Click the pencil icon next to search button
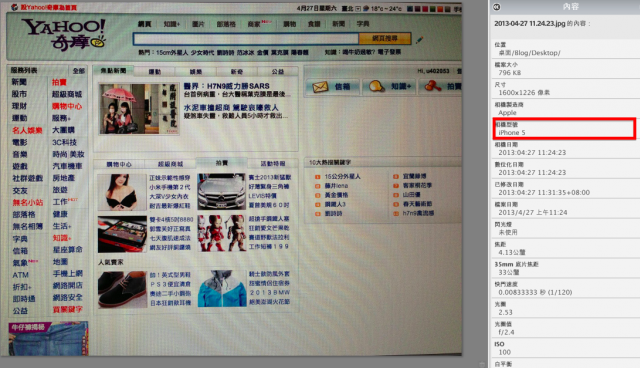This screenshot has height=368, width=640. [419, 40]
